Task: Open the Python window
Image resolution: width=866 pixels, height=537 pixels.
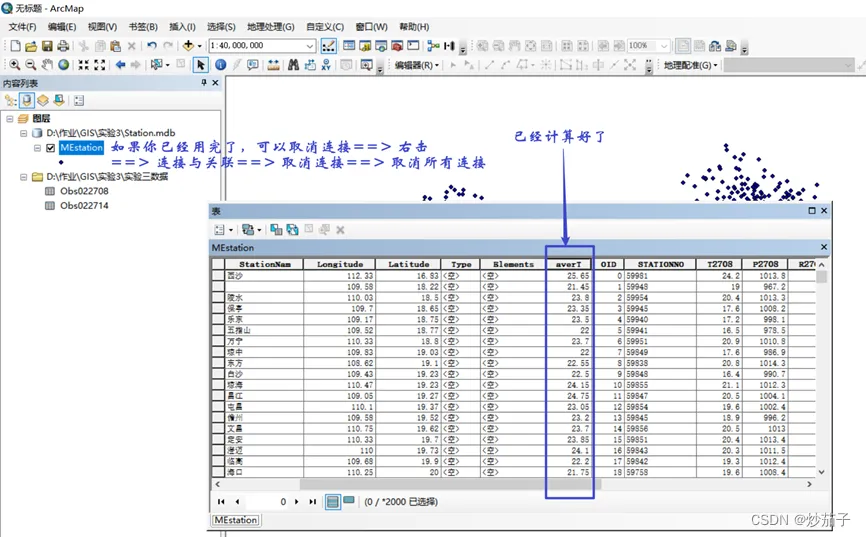Action: point(413,46)
